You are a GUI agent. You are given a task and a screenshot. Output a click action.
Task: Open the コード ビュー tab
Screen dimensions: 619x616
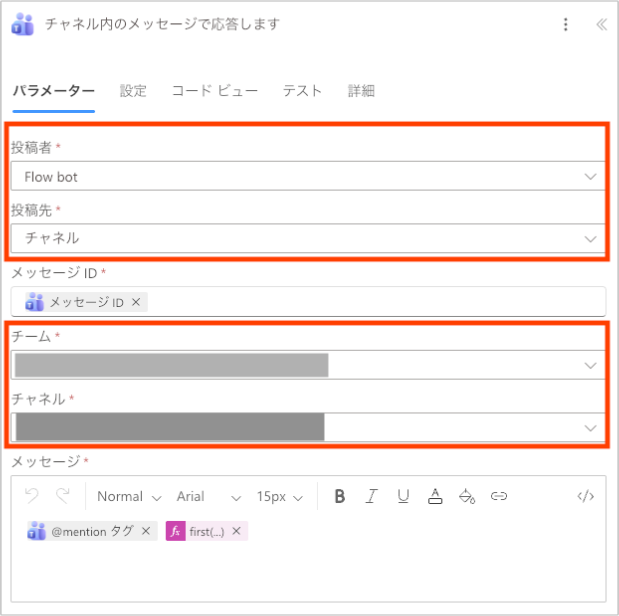point(214,91)
